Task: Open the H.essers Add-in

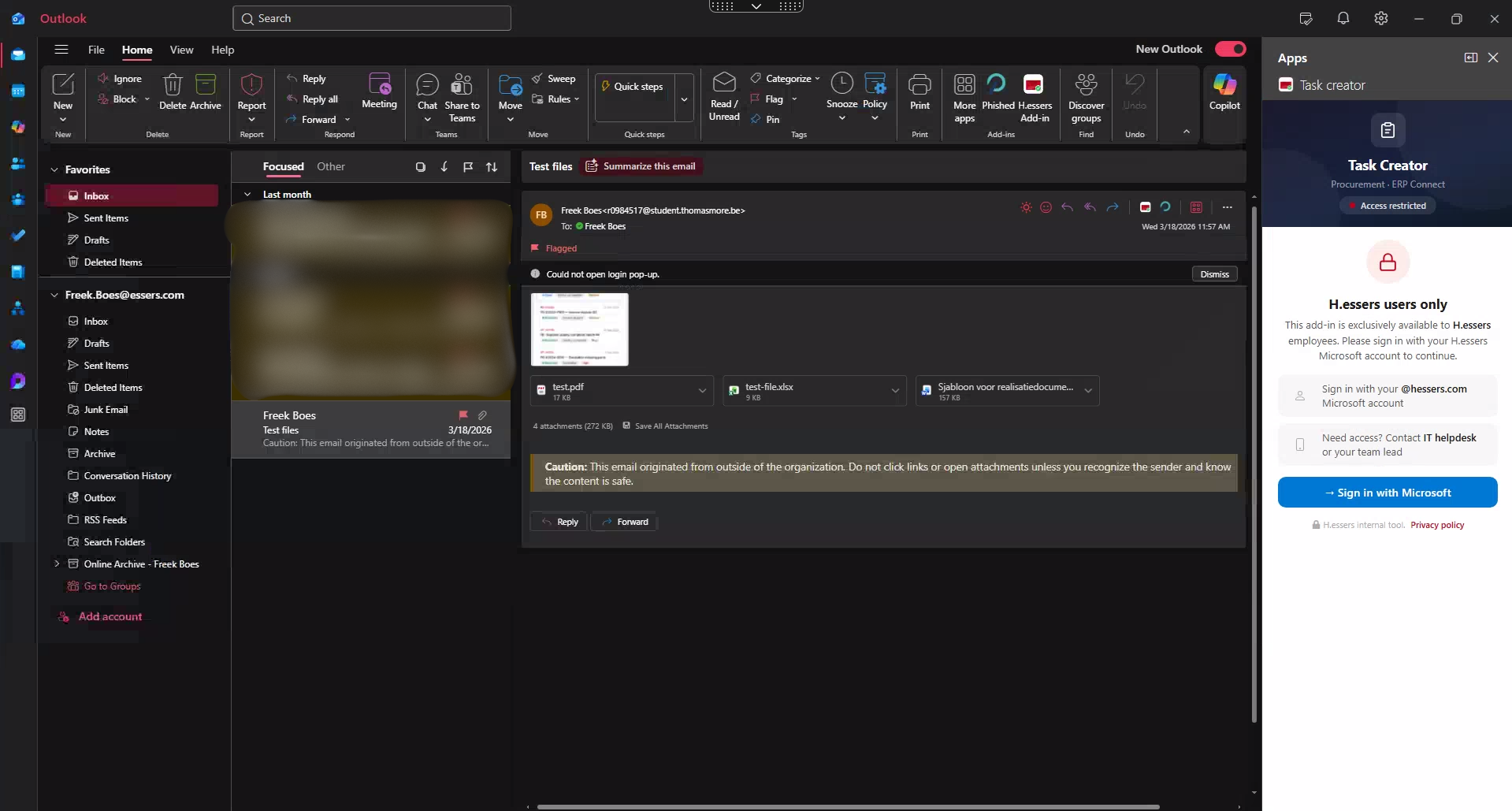Action: pos(1035,98)
